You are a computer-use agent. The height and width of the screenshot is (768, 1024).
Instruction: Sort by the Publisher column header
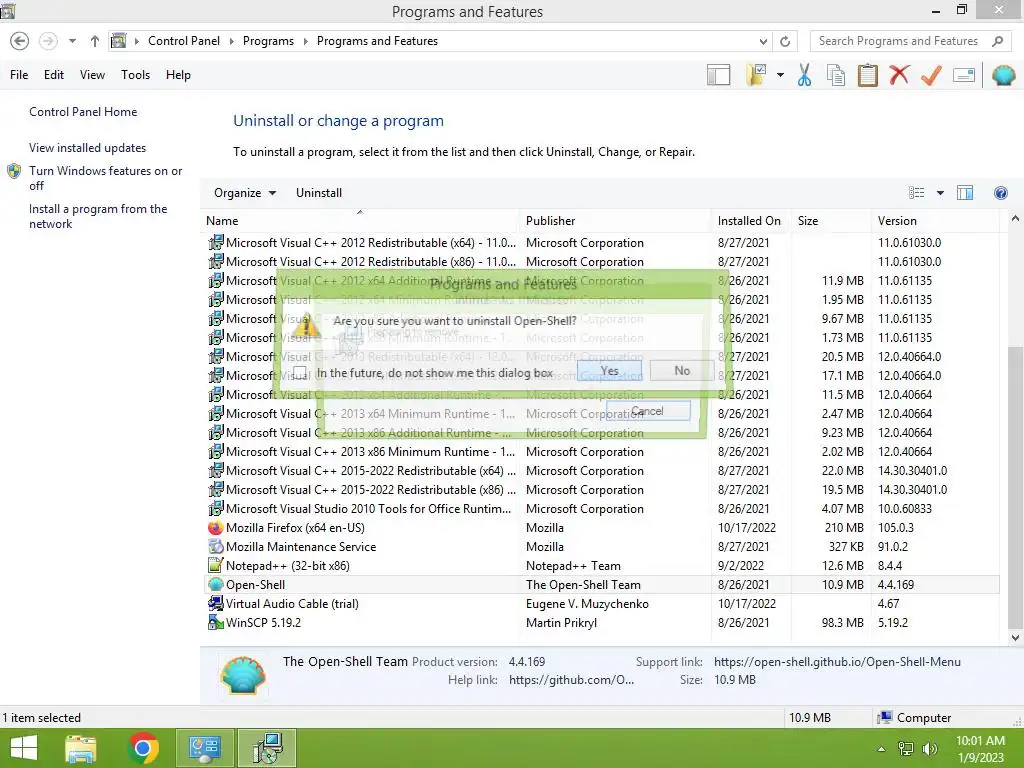[615, 221]
